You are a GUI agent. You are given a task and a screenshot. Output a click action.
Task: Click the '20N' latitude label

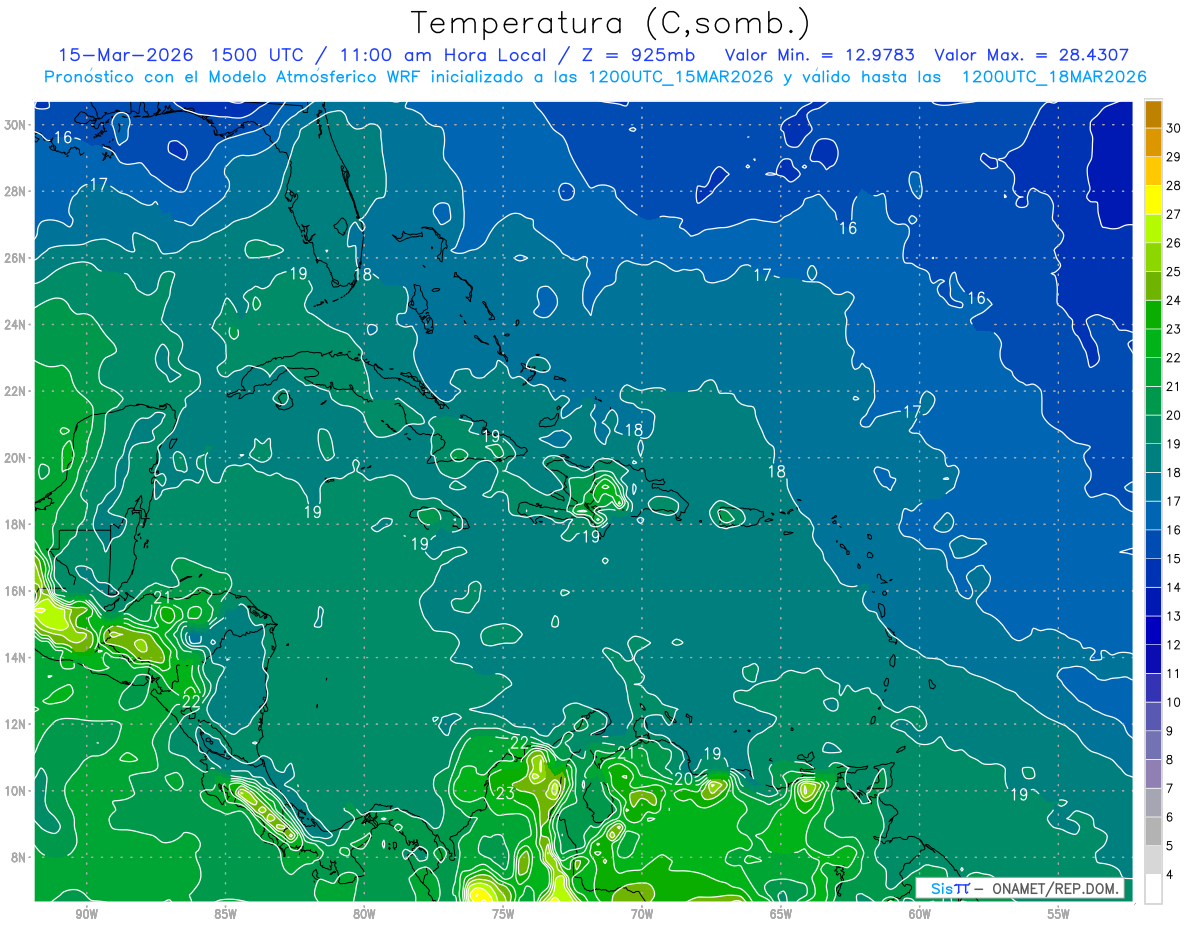(16, 458)
